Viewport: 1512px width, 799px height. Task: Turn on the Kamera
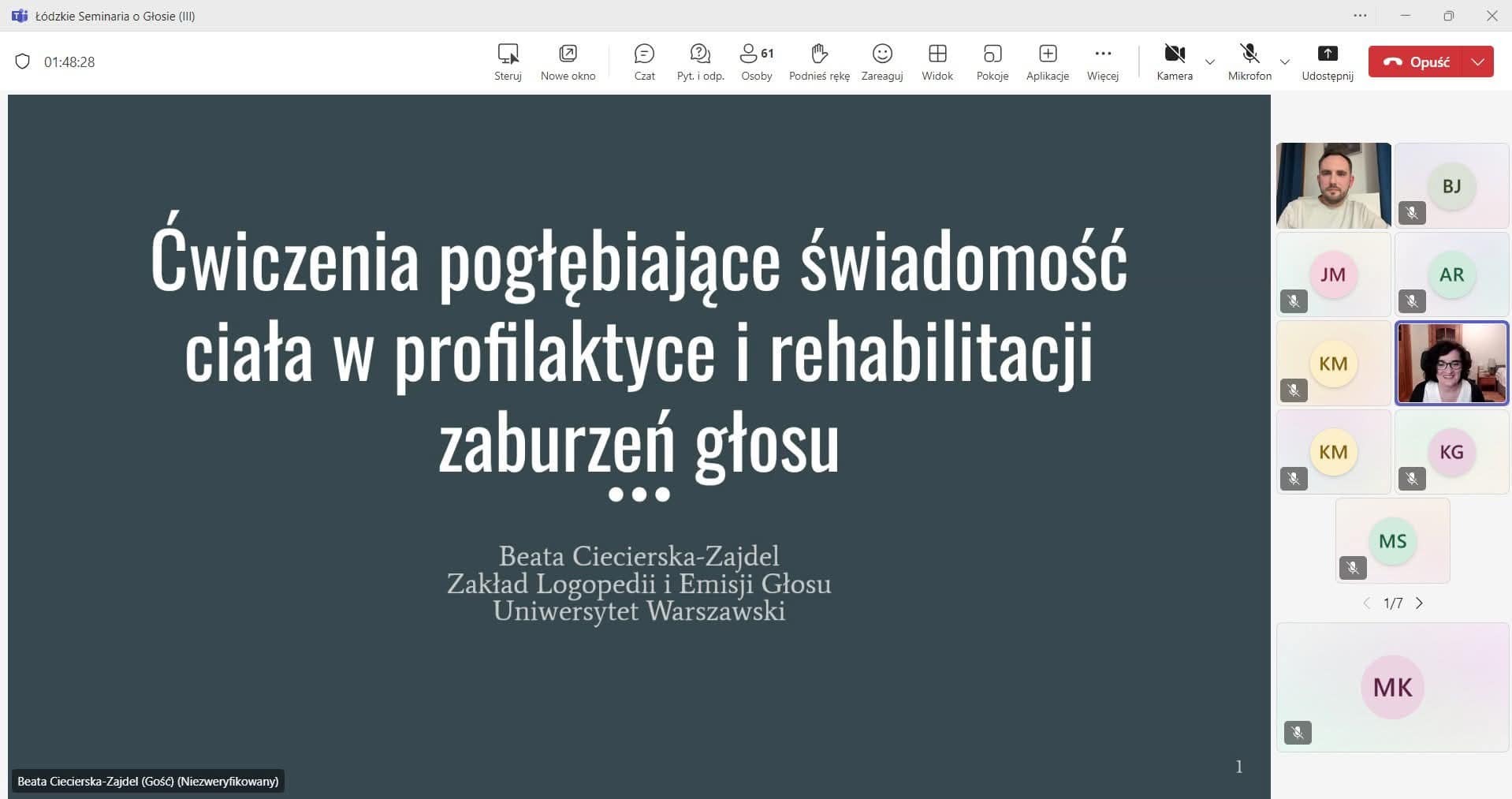tap(1174, 62)
